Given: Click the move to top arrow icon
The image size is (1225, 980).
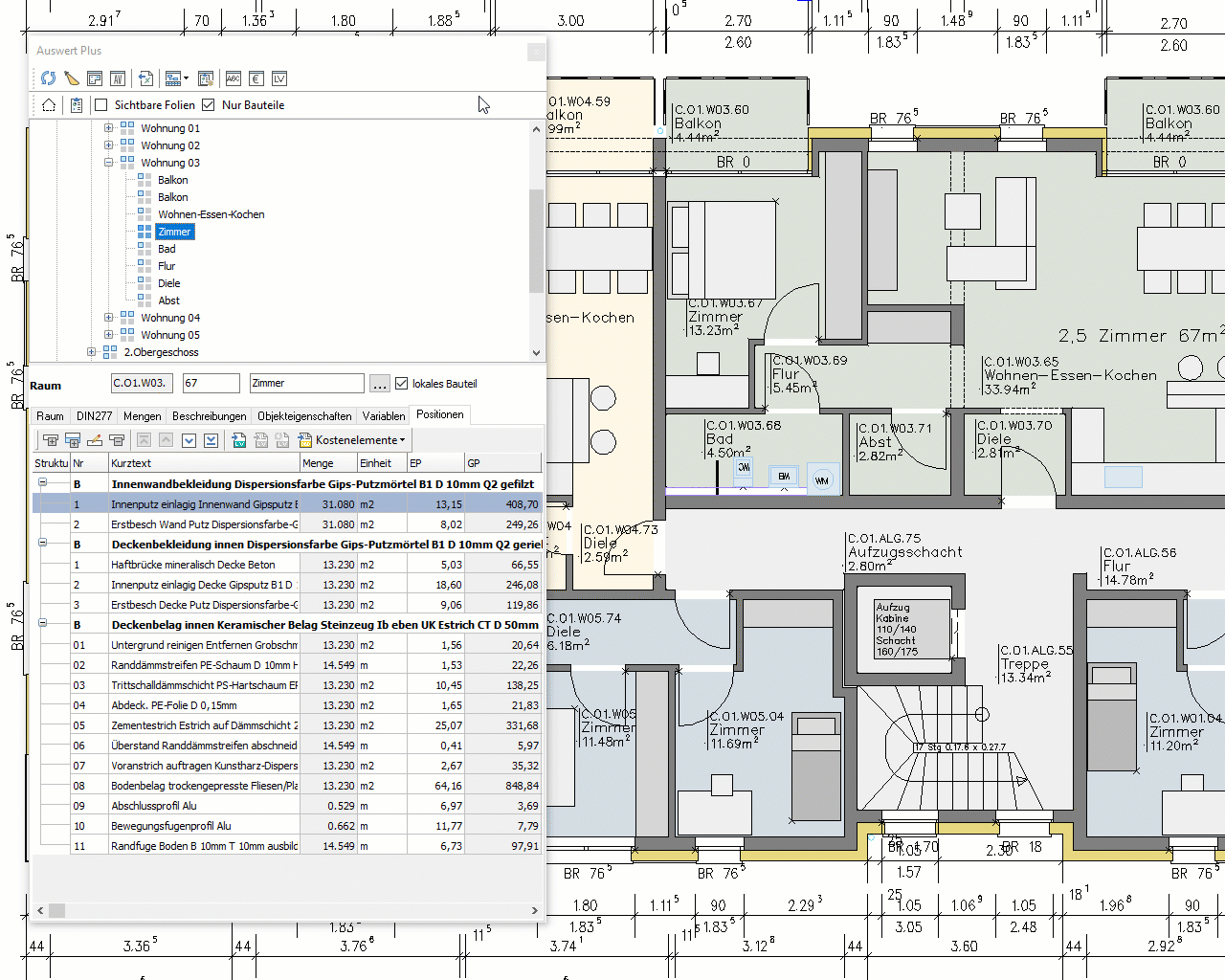Looking at the screenshot, I should 144,440.
